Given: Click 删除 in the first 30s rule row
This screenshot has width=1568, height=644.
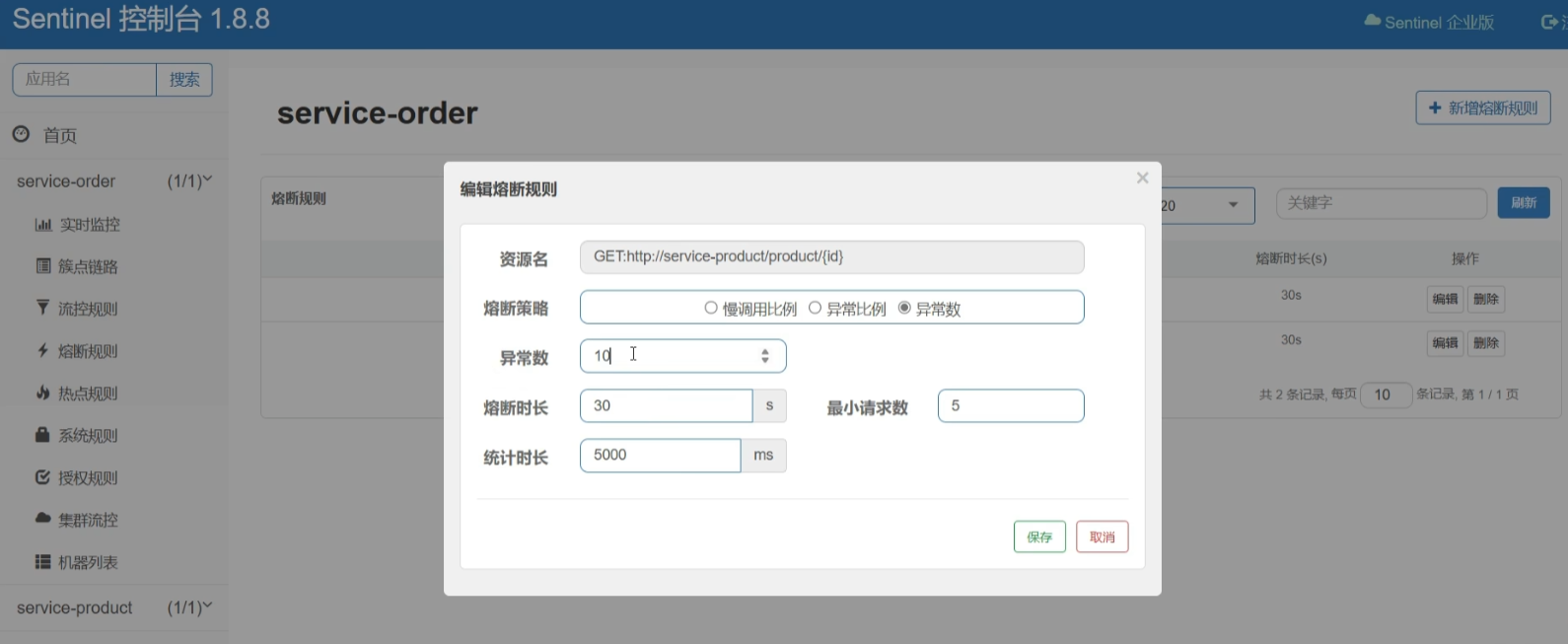Looking at the screenshot, I should point(1486,299).
